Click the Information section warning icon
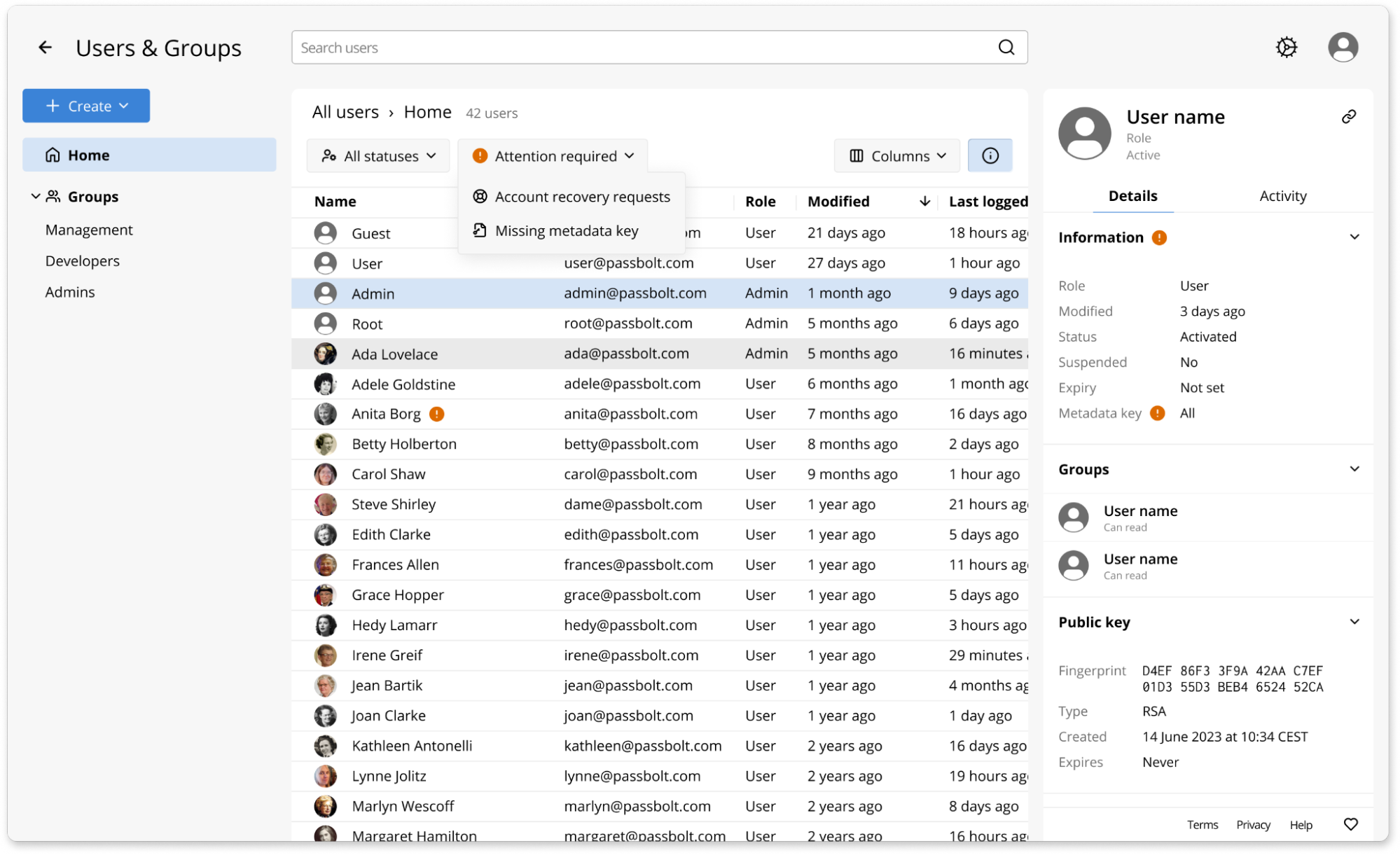This screenshot has width=1400, height=855. [1159, 238]
